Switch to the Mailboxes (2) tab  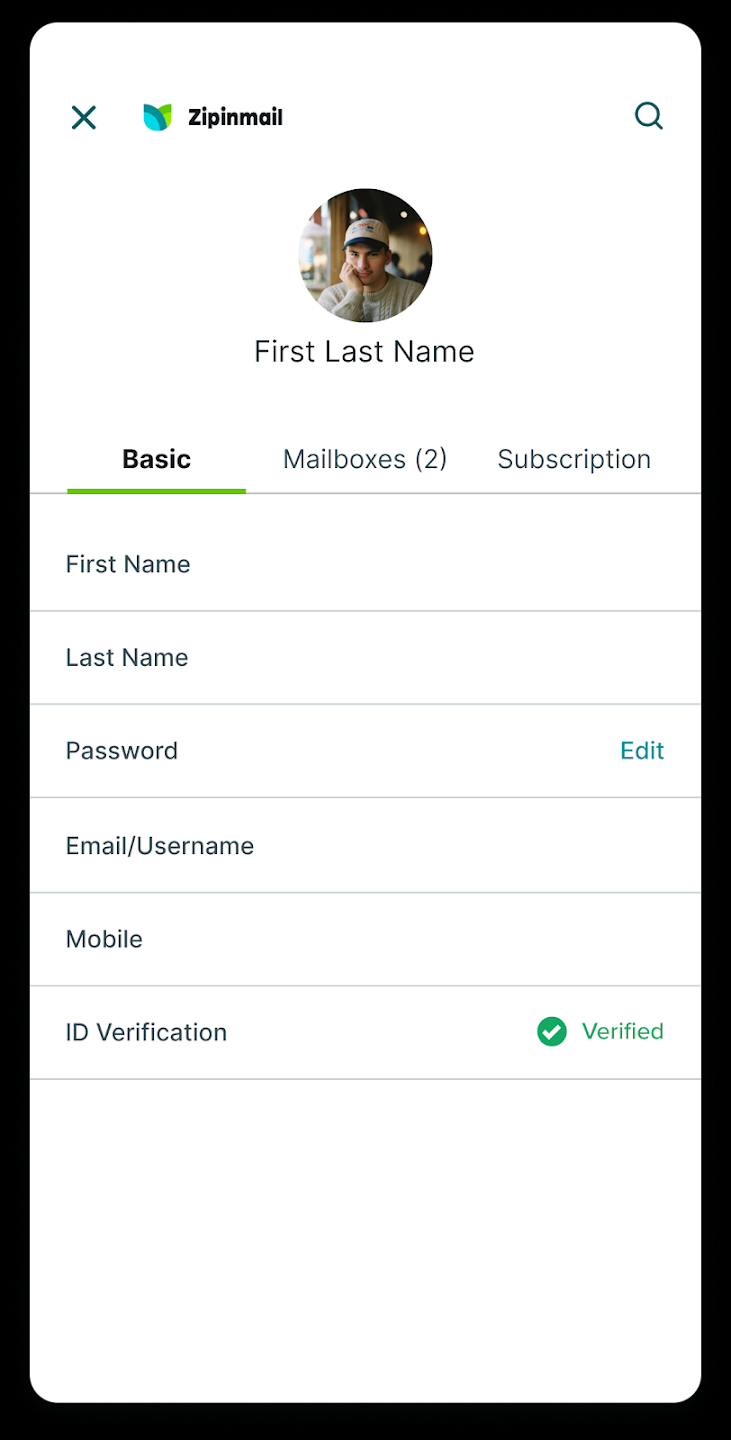pos(365,459)
